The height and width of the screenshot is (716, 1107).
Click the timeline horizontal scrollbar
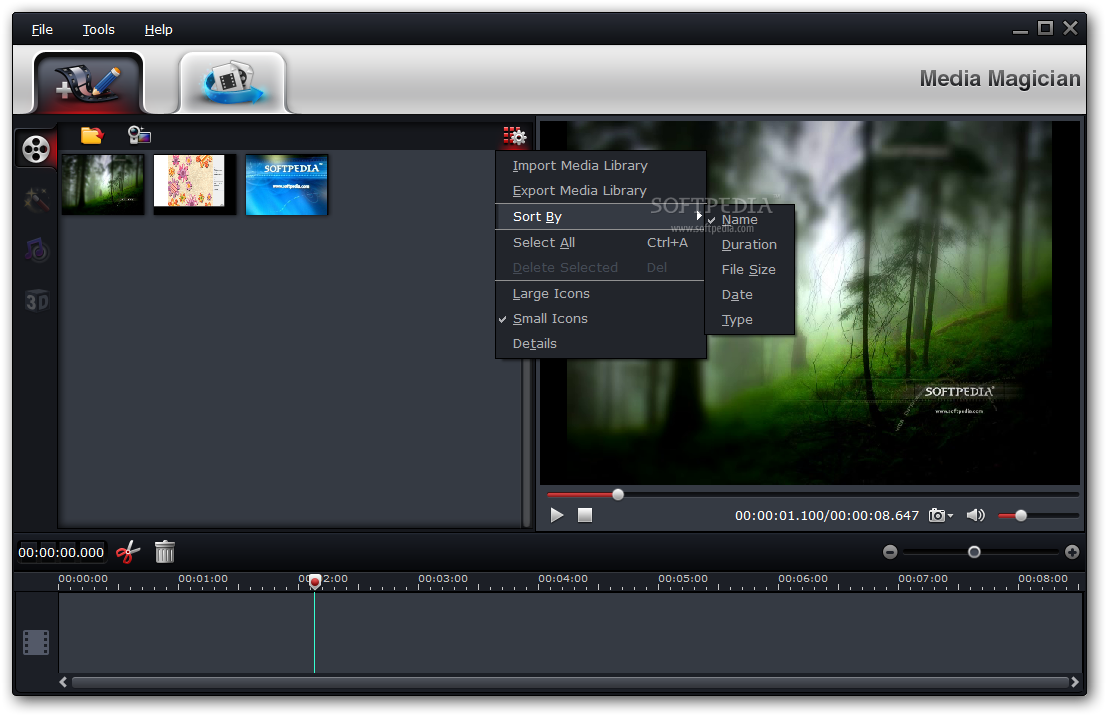[x=570, y=682]
